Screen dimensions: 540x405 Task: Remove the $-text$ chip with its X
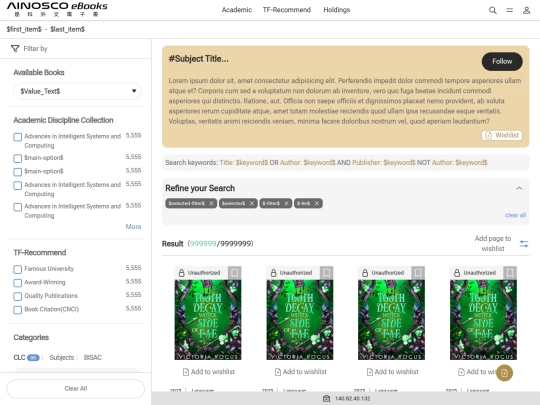pyautogui.click(x=316, y=203)
